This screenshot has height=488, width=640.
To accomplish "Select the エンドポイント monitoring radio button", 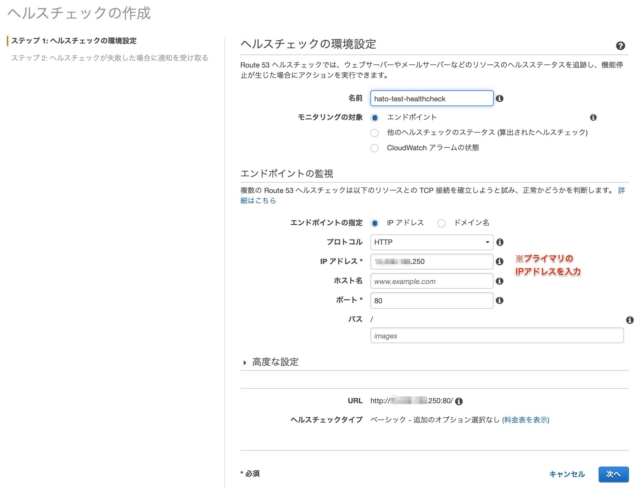I will (374, 118).
